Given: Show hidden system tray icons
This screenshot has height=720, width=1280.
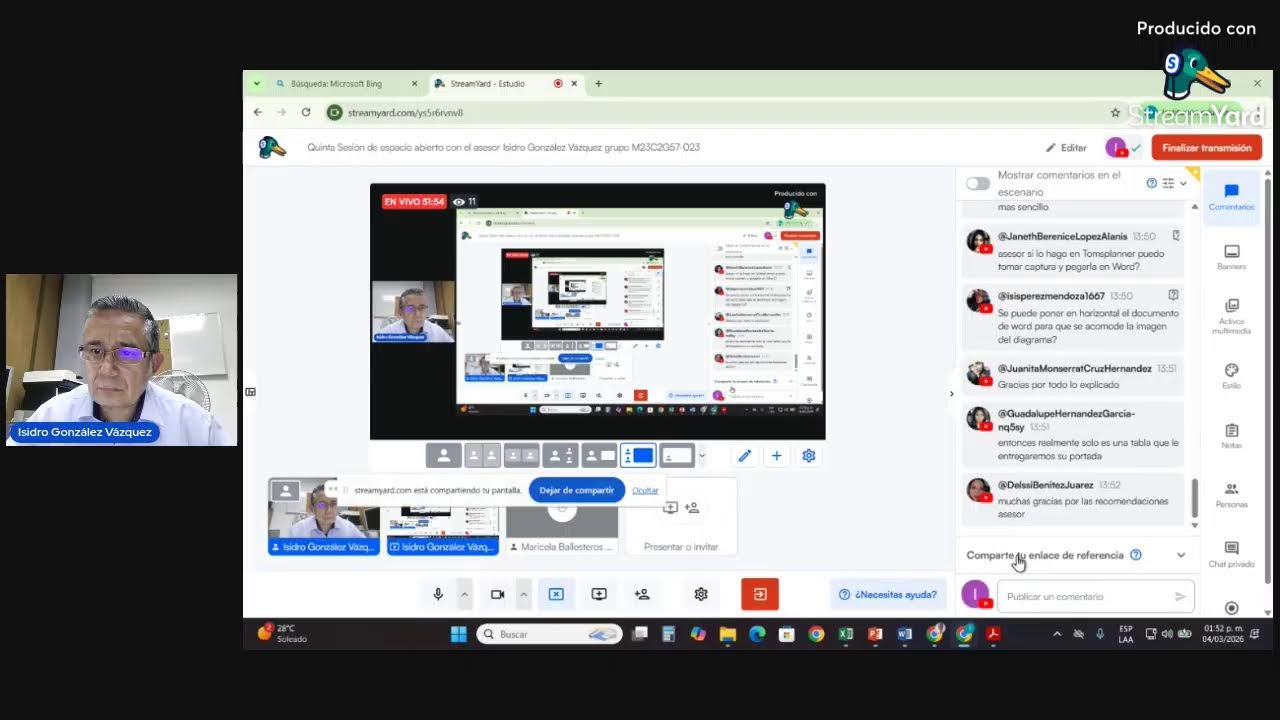Looking at the screenshot, I should [x=1057, y=634].
